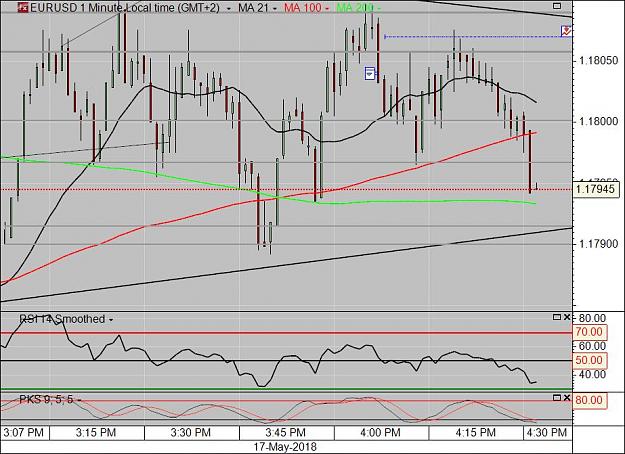Click the RSI axis 80.00 value
Viewport: 625px width, 454px height.
point(592,318)
